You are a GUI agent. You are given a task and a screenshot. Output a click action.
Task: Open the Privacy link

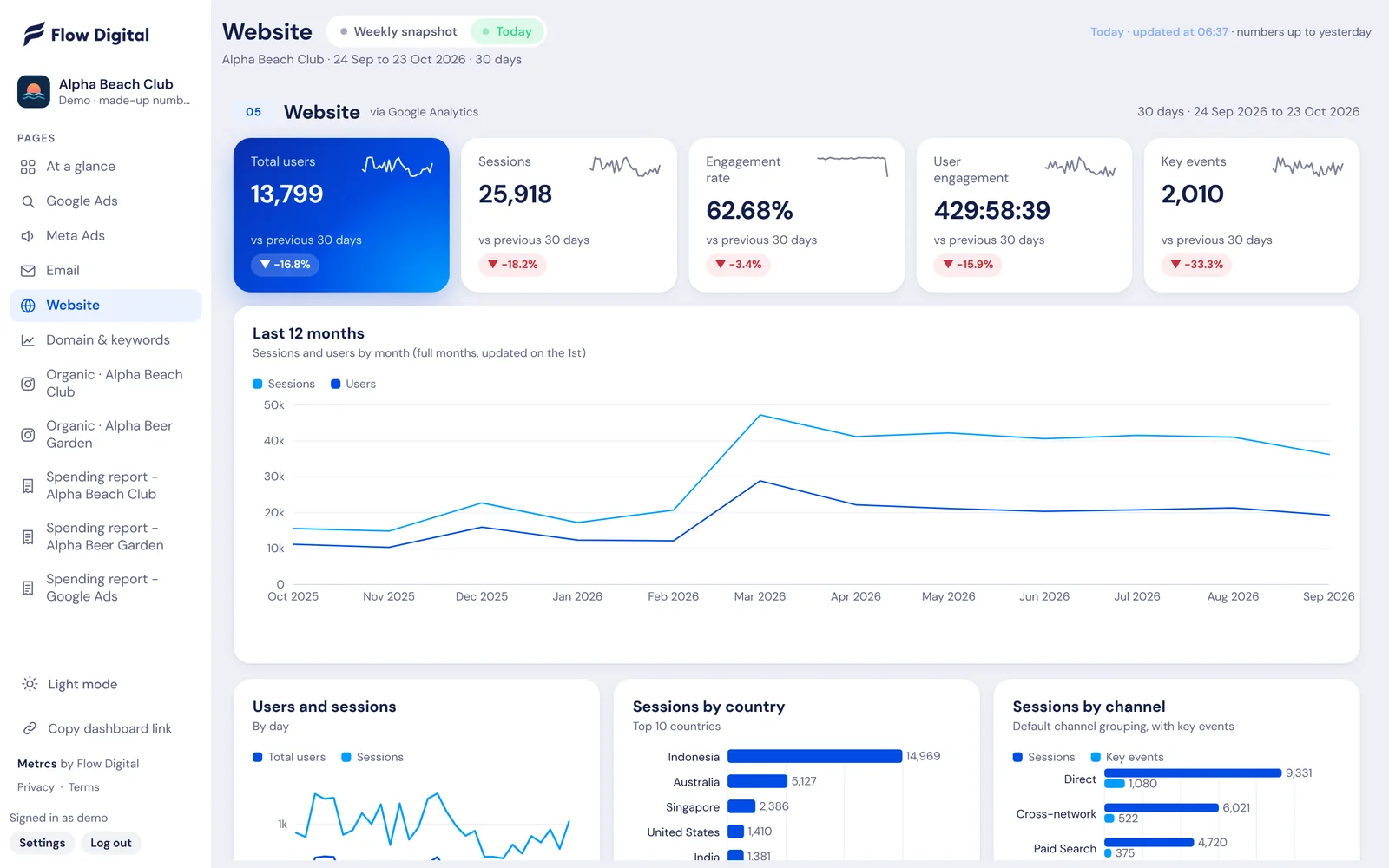pyautogui.click(x=36, y=787)
